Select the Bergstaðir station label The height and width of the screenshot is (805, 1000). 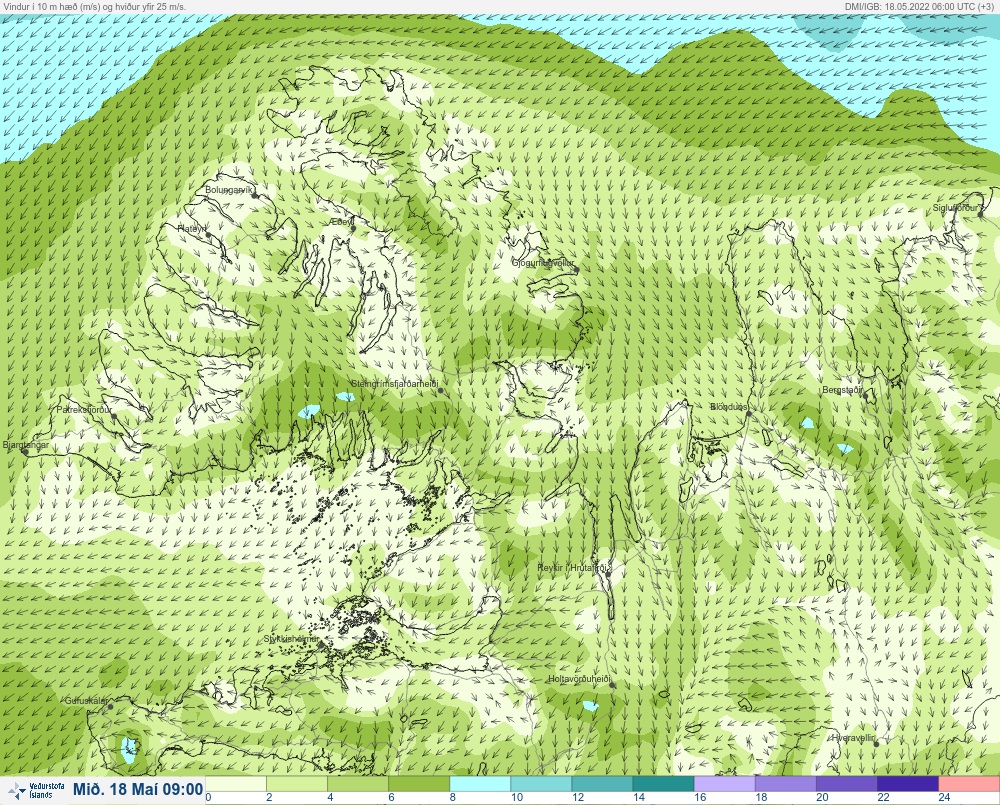click(x=842, y=390)
